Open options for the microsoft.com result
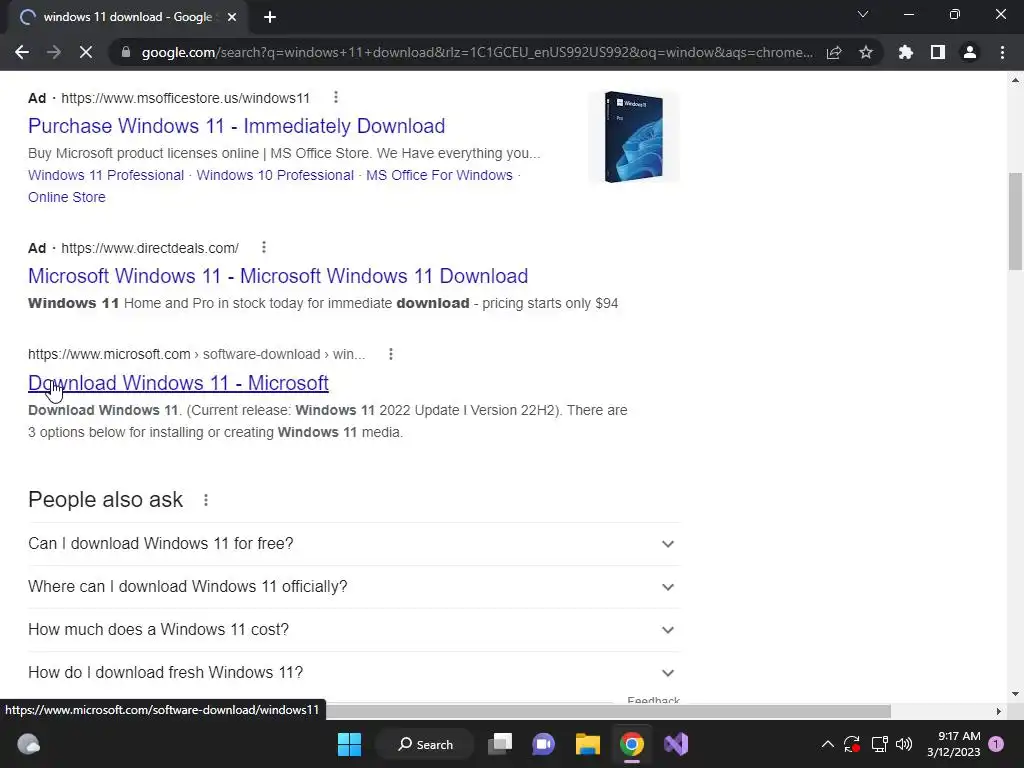The width and height of the screenshot is (1024, 768). pyautogui.click(x=391, y=354)
